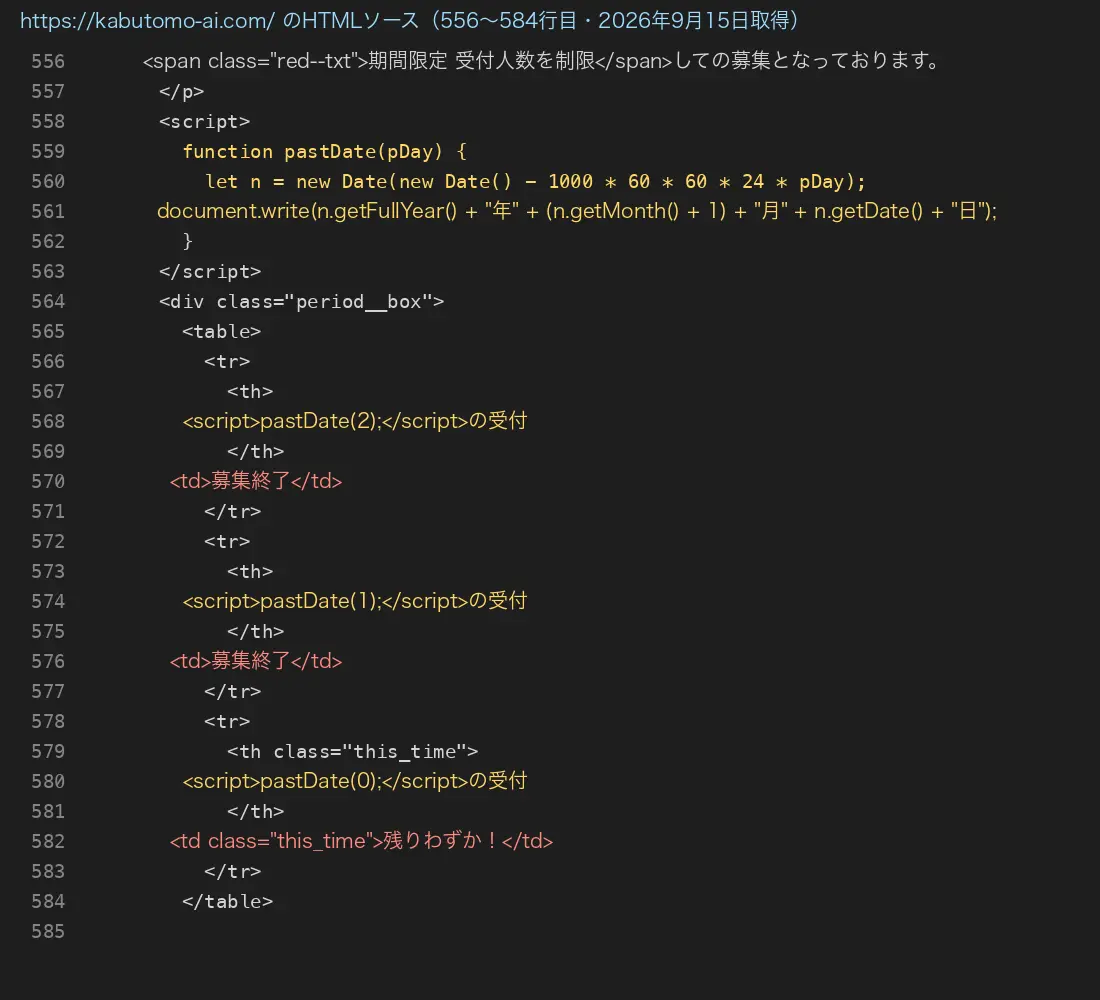1100x1000 pixels.
Task: Click the <th> tag on line 567
Action: (250, 392)
